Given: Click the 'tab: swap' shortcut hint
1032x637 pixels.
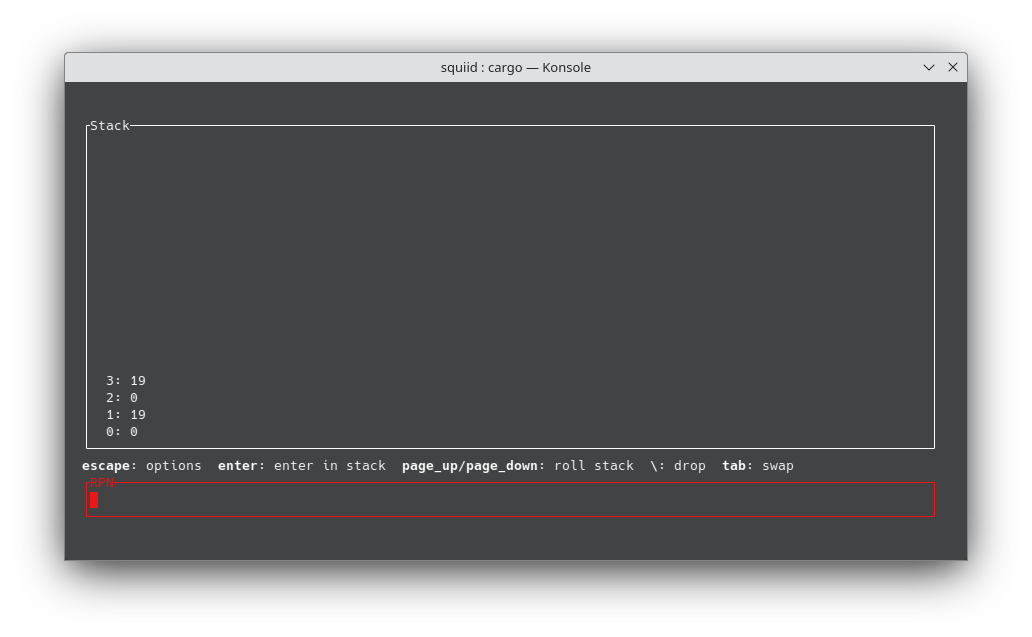Looking at the screenshot, I should (x=757, y=465).
